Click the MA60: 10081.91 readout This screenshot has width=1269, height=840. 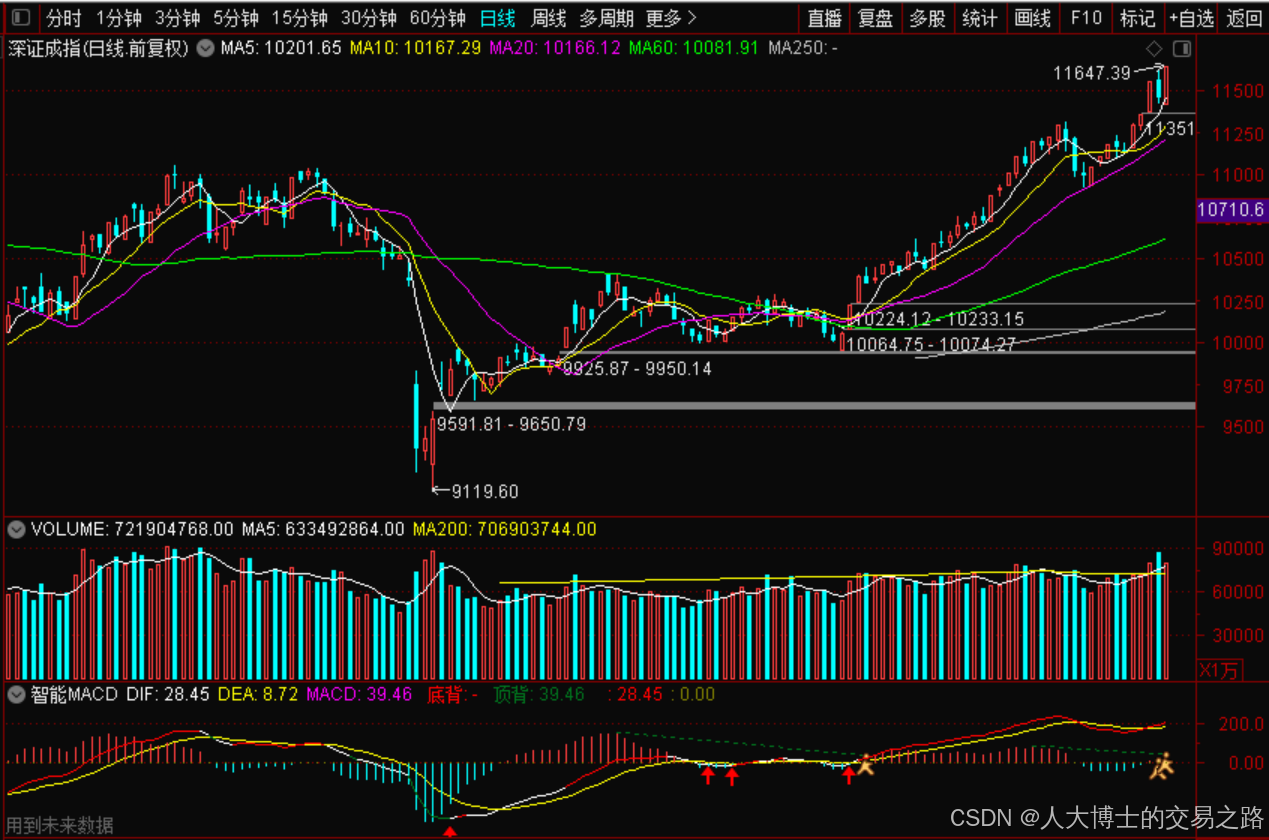point(693,48)
